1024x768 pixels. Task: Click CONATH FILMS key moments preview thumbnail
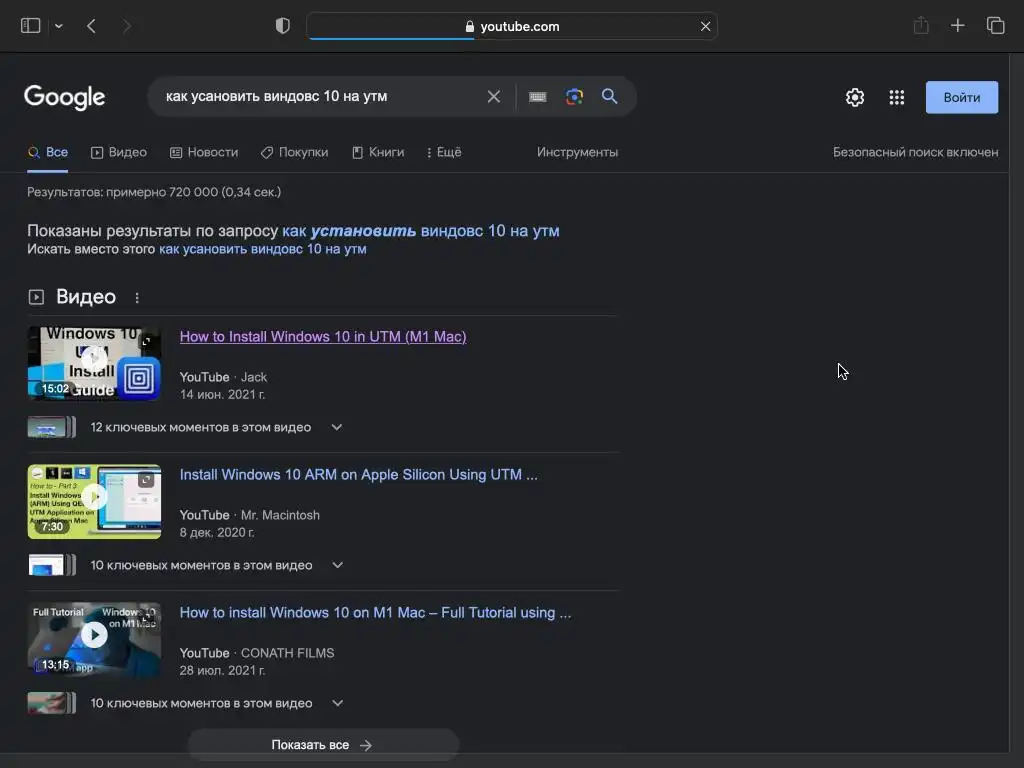52,703
